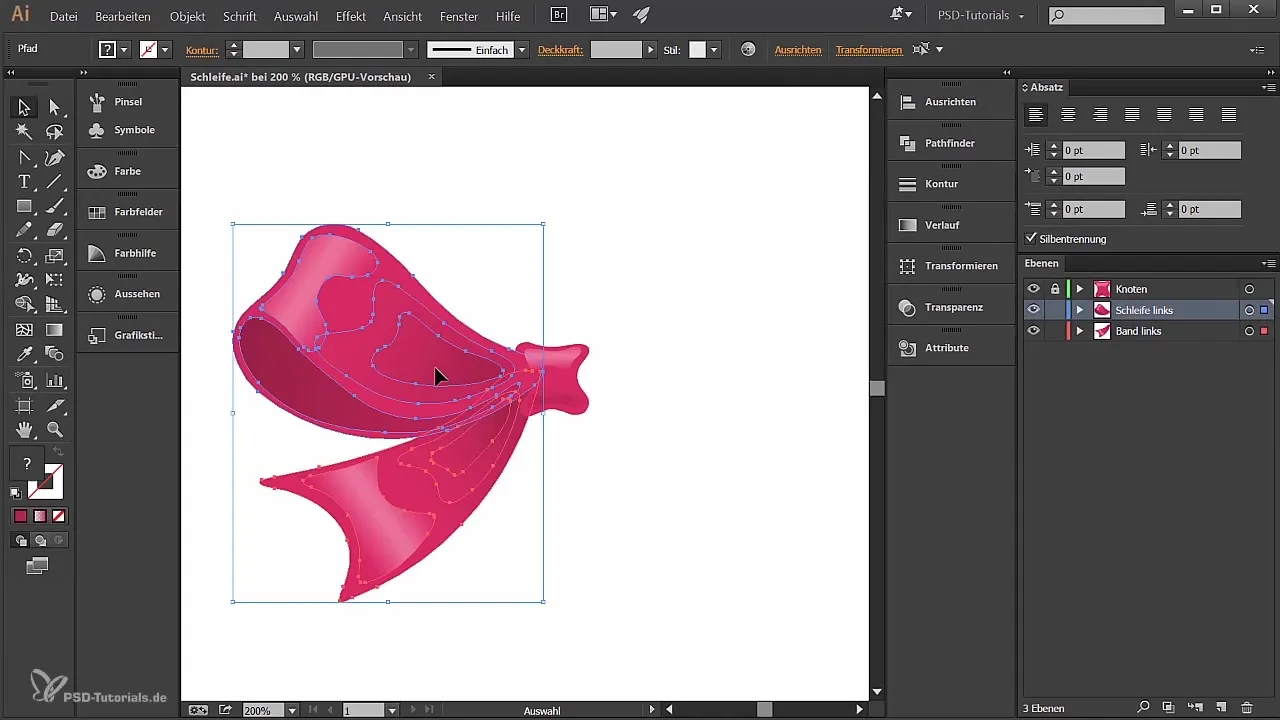Click the search field in title bar
This screenshot has height=720, width=1280.
tap(1106, 16)
